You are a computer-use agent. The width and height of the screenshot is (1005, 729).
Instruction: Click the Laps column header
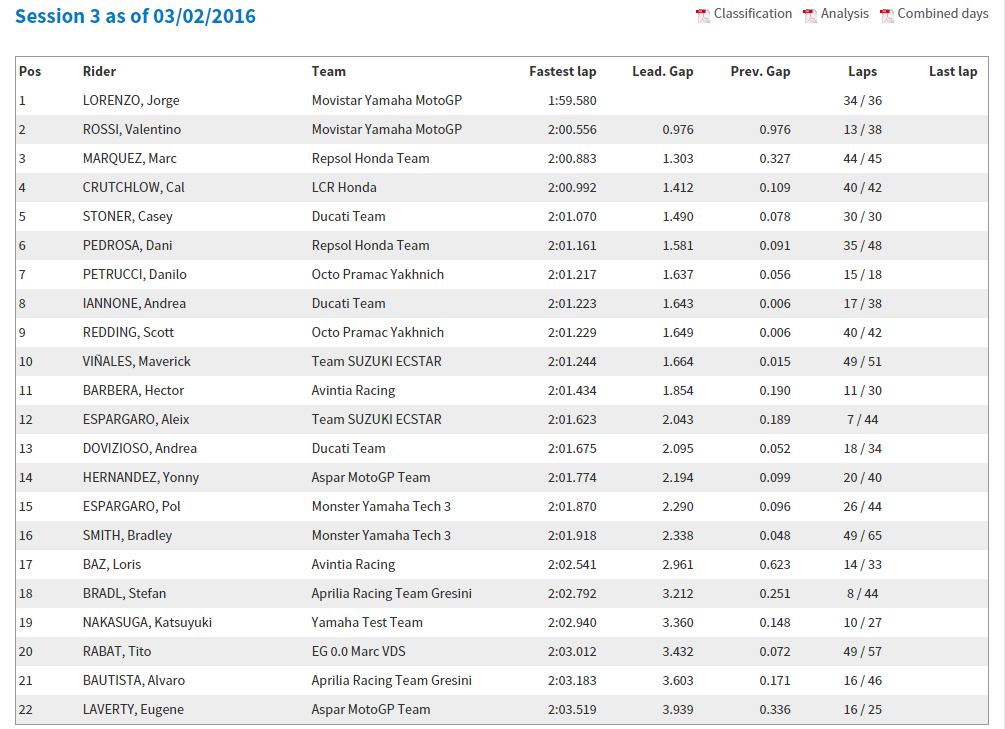pyautogui.click(x=862, y=71)
